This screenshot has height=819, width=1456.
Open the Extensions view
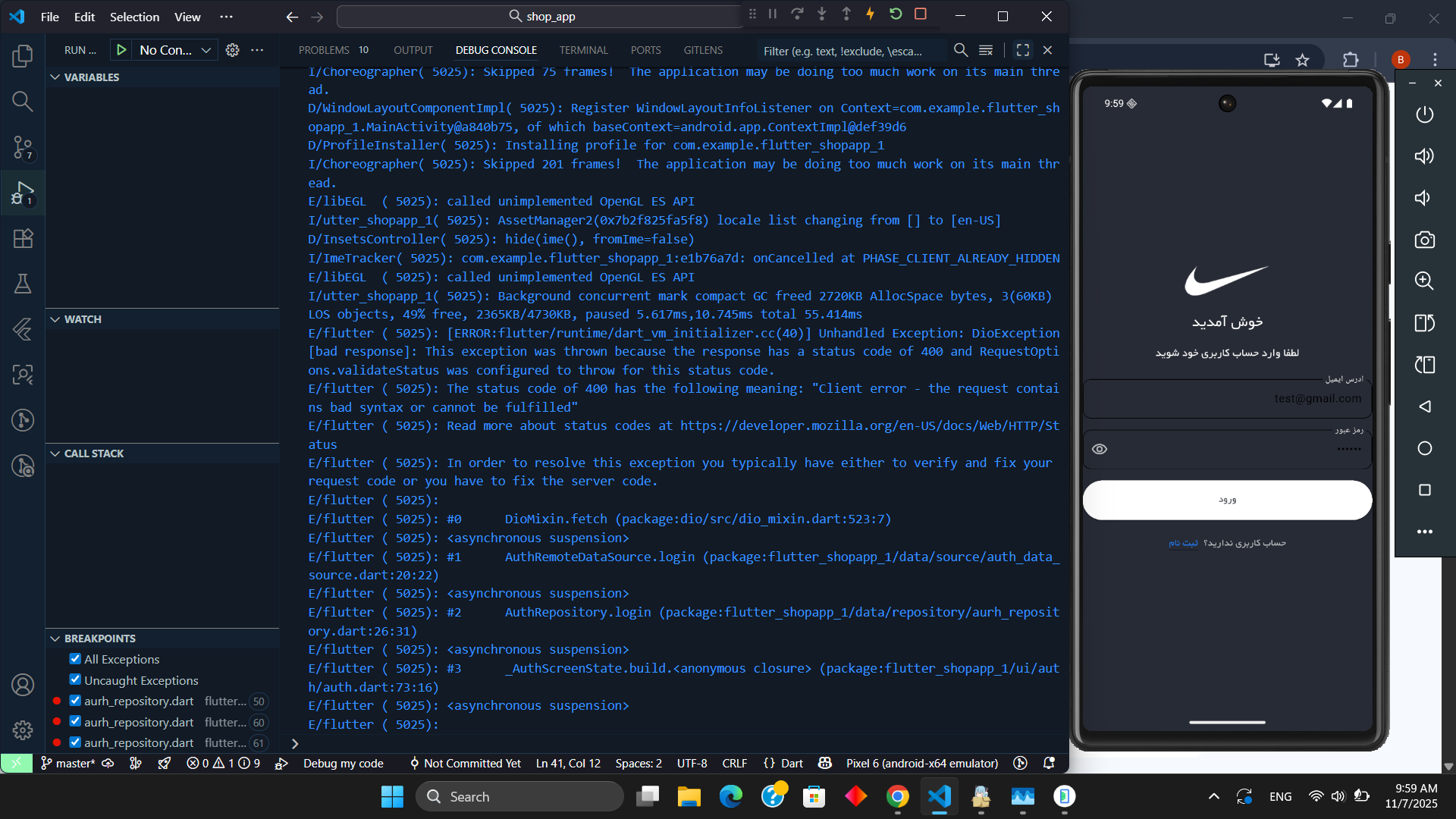(23, 239)
